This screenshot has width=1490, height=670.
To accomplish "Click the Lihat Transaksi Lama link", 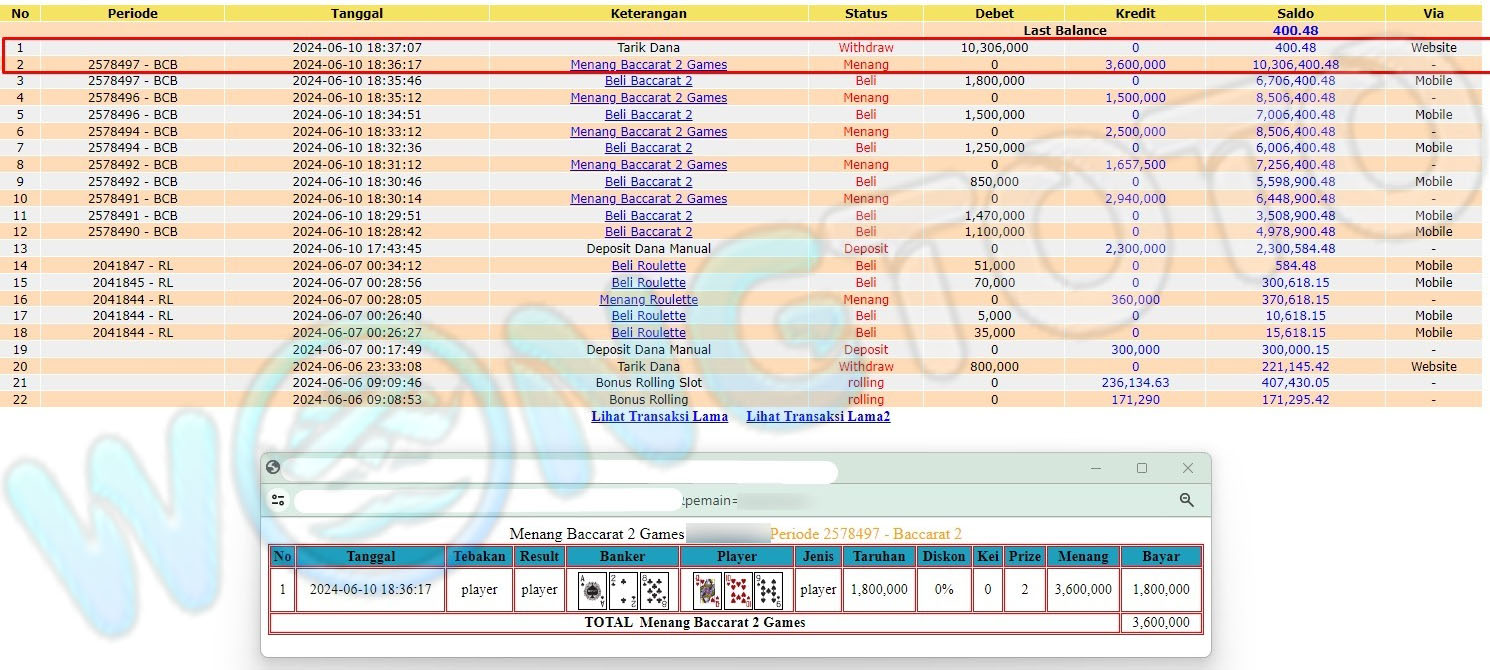I will (659, 416).
